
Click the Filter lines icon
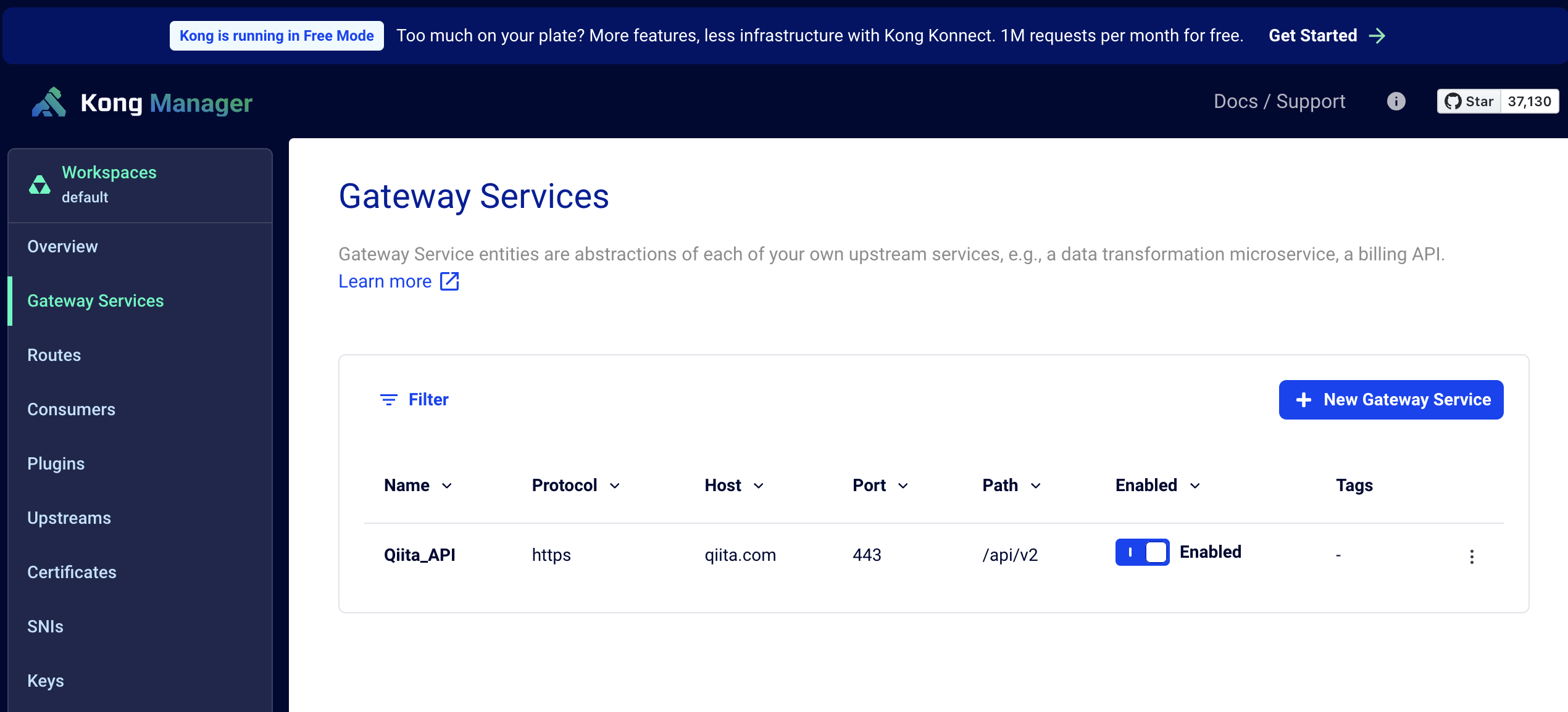pos(388,400)
